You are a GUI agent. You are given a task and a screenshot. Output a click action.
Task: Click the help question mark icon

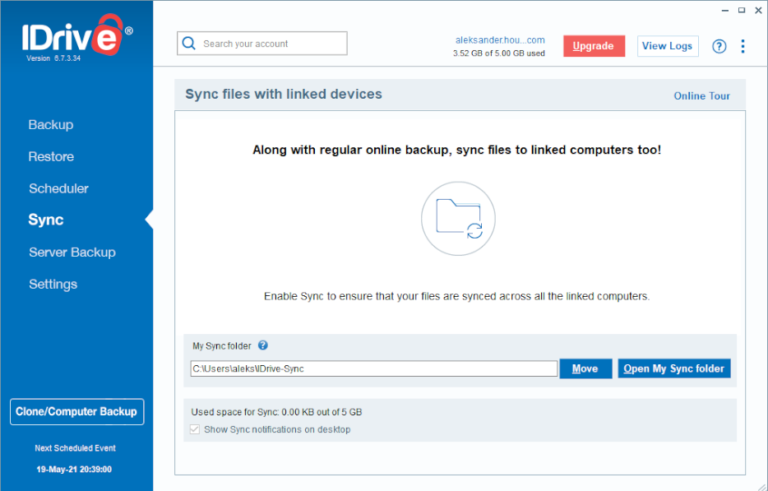719,47
